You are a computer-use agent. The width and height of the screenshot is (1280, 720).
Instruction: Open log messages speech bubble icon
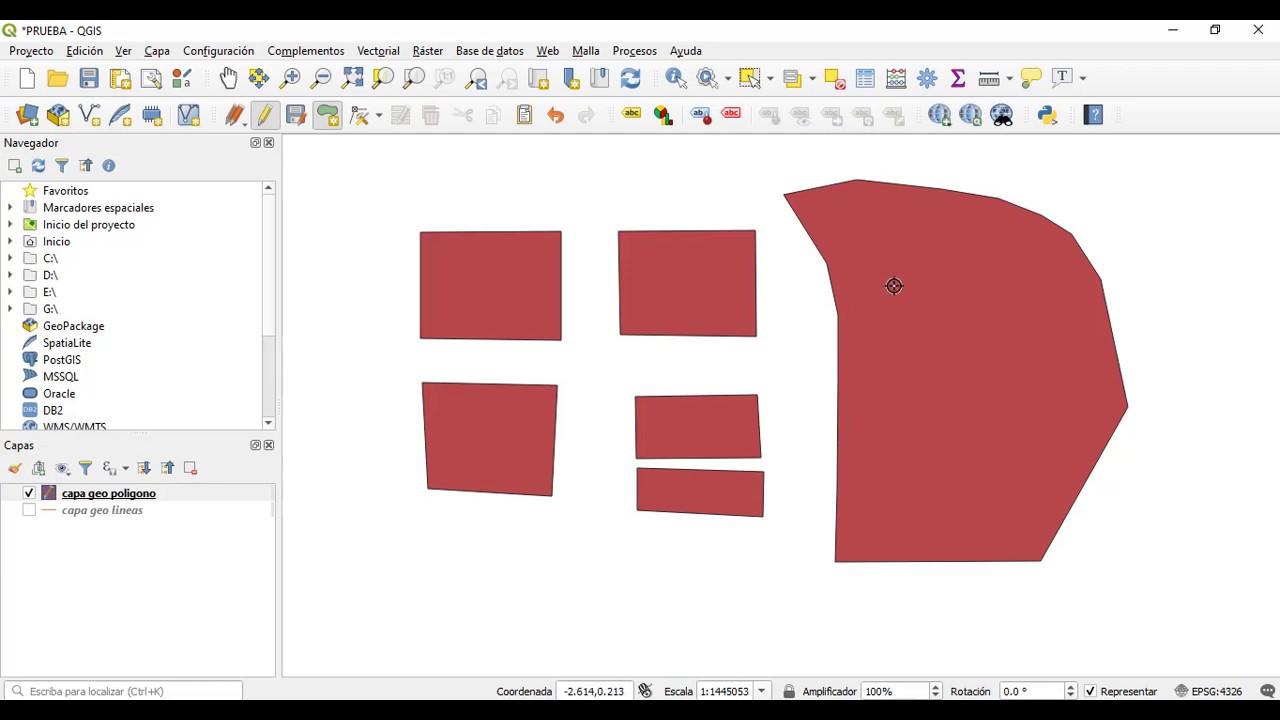point(1268,691)
